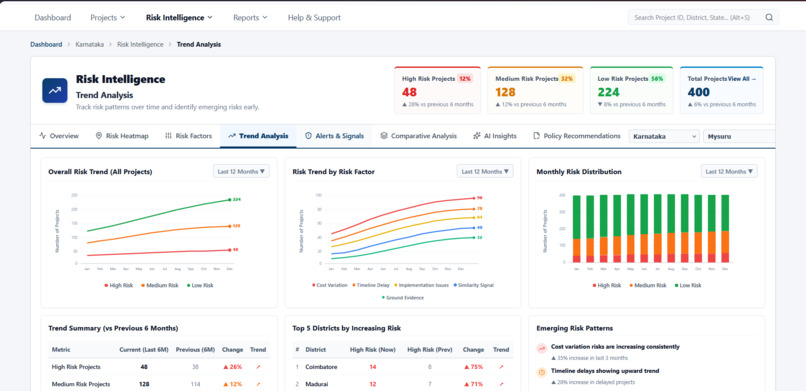Click the Policy Recommendations document icon
806x391 pixels.
coord(537,136)
